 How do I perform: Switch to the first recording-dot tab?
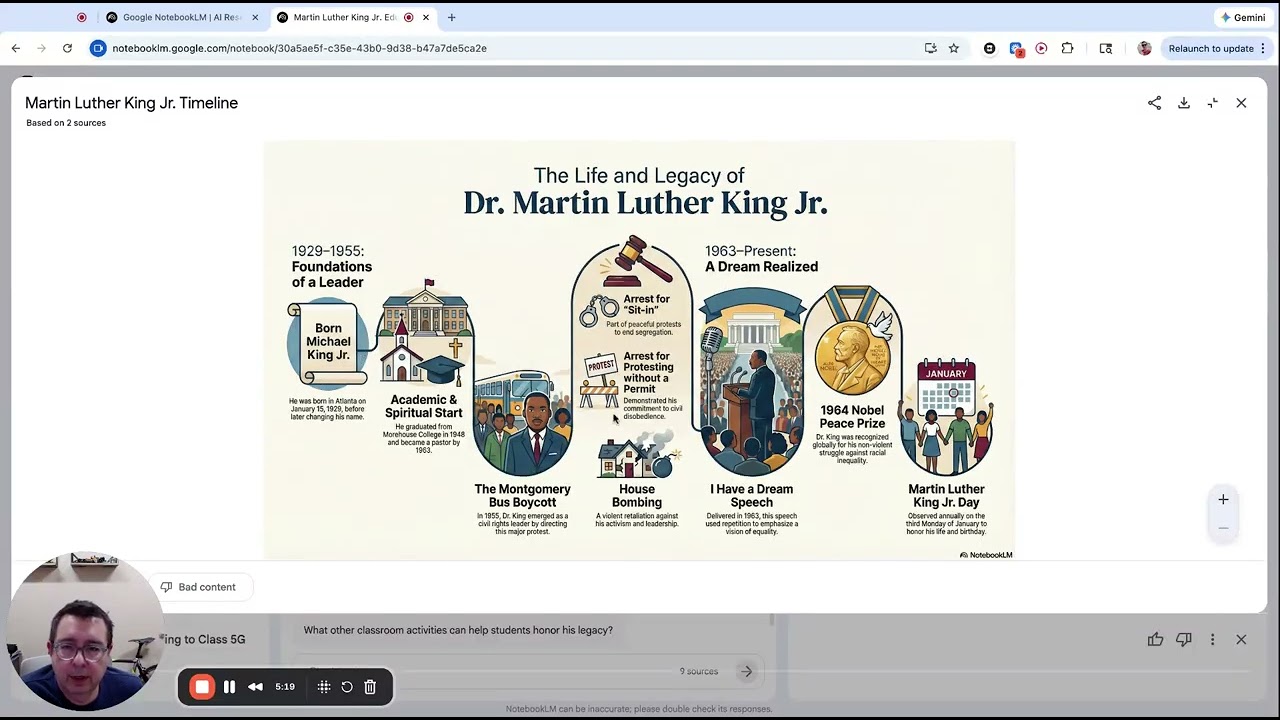point(82,17)
